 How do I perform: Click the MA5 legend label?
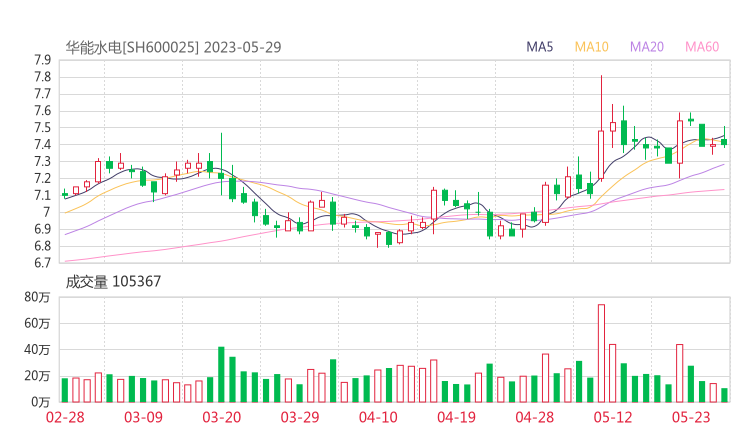point(539,47)
